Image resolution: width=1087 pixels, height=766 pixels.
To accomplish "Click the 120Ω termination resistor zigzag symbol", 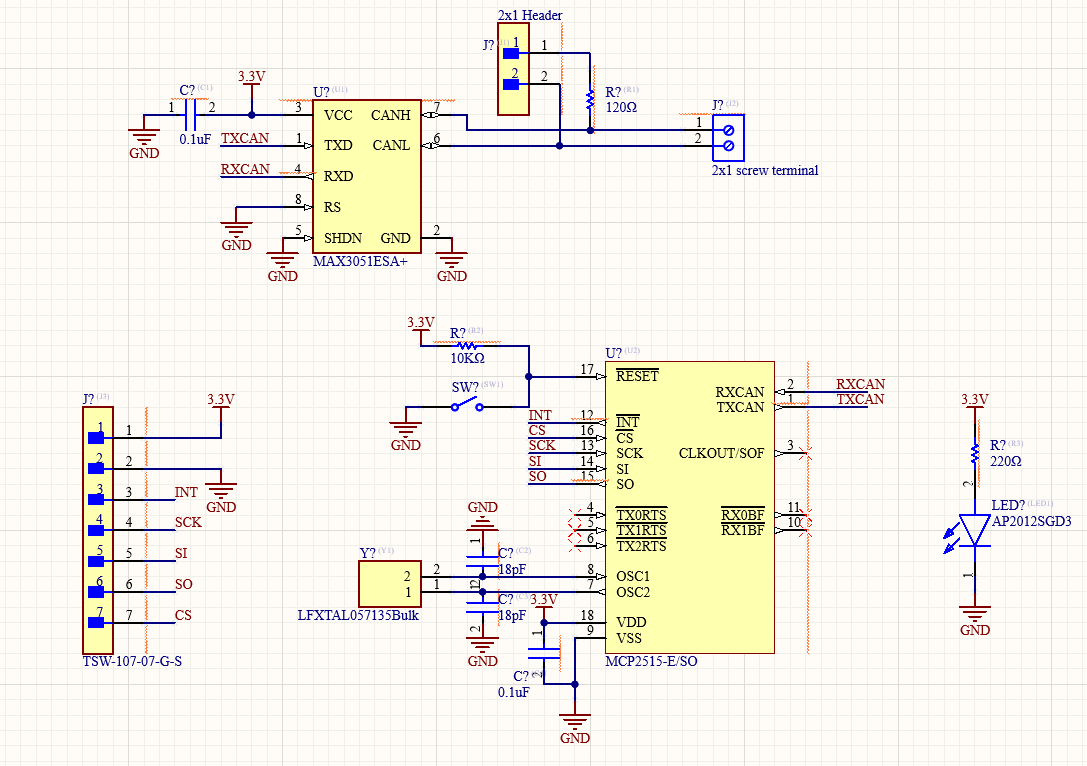I will pyautogui.click(x=590, y=99).
